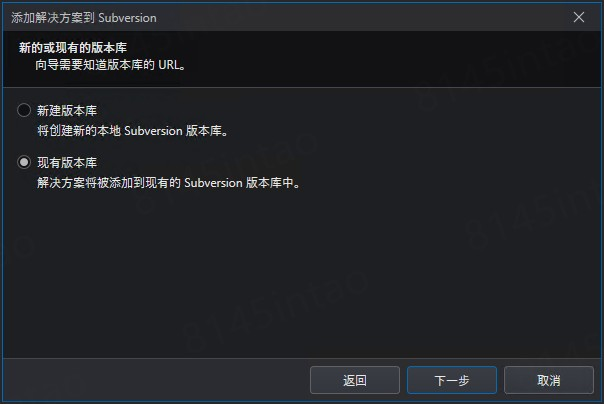604x404 pixels.
Task: Click description 将创建新的本地 Subversion 版本库
Action: [133, 131]
